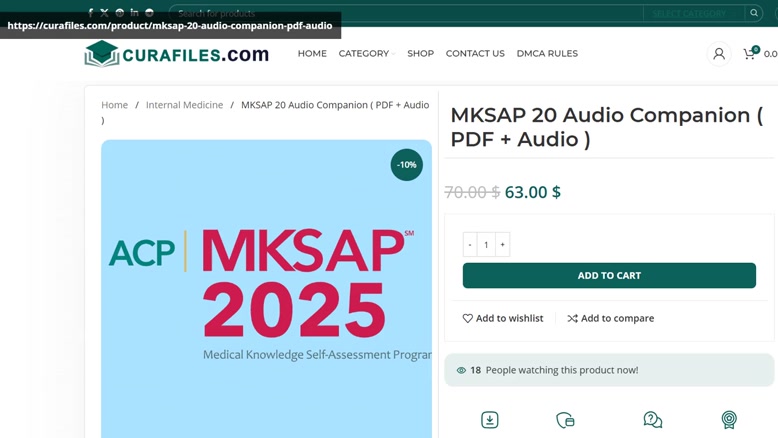Viewport: 778px width, 438px height.
Task: Click Home in the breadcrumb
Action: click(x=115, y=105)
